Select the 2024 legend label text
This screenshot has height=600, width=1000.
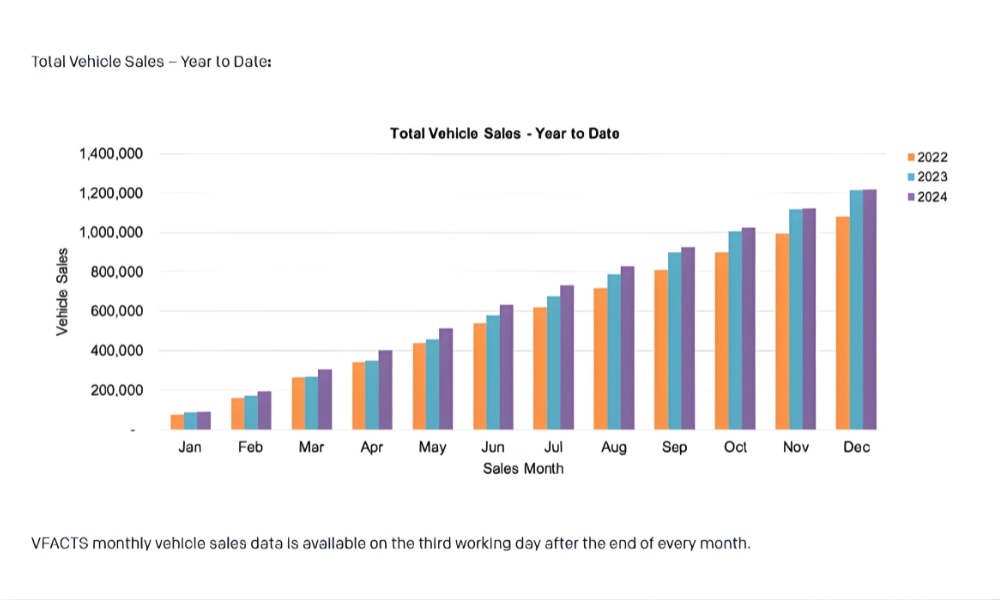pos(933,197)
